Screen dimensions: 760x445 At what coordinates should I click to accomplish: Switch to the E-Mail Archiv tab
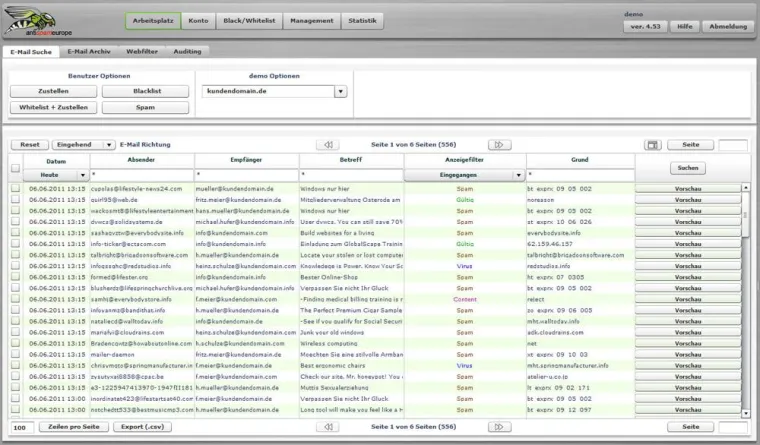tap(91, 49)
